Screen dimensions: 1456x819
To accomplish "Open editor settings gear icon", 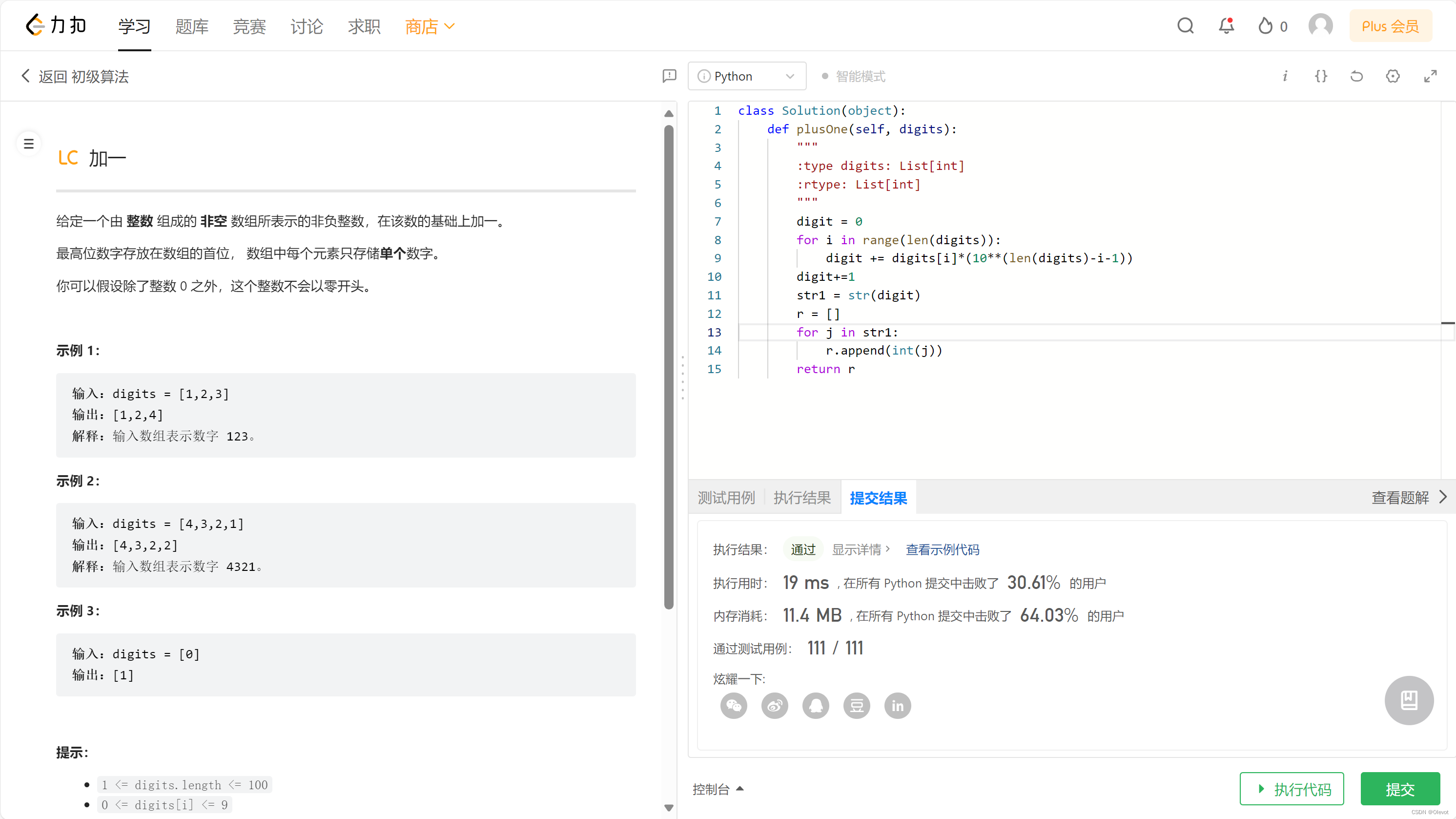I will [x=1393, y=76].
